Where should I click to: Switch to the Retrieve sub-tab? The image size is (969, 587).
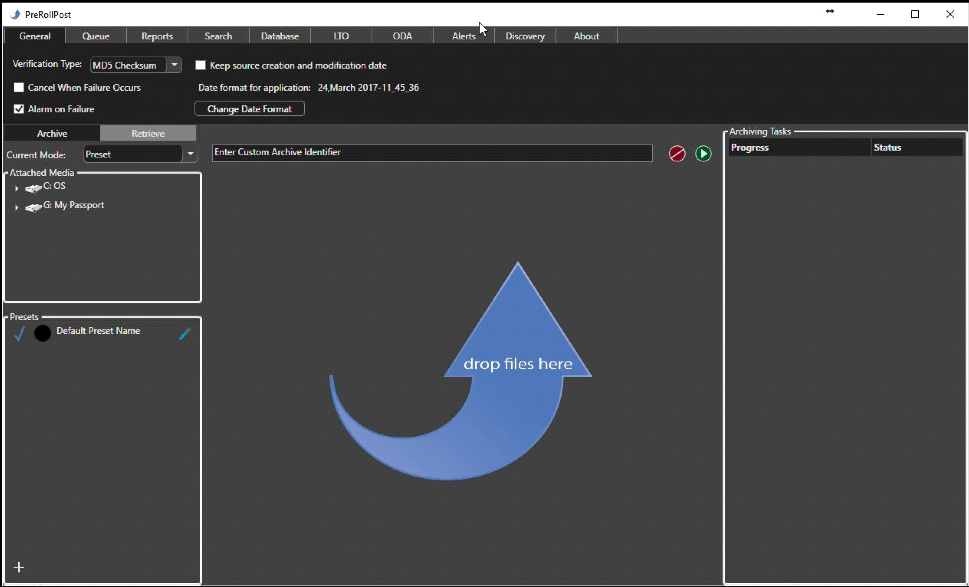pos(148,133)
